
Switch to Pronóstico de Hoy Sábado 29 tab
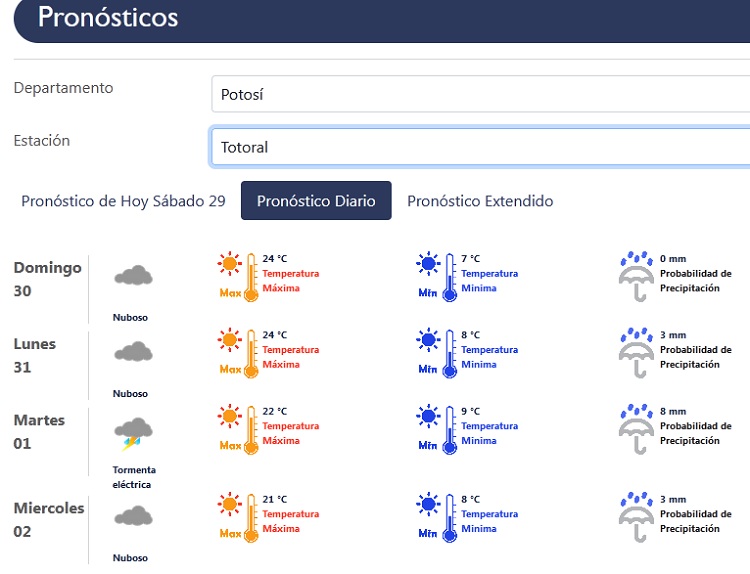[x=123, y=201]
